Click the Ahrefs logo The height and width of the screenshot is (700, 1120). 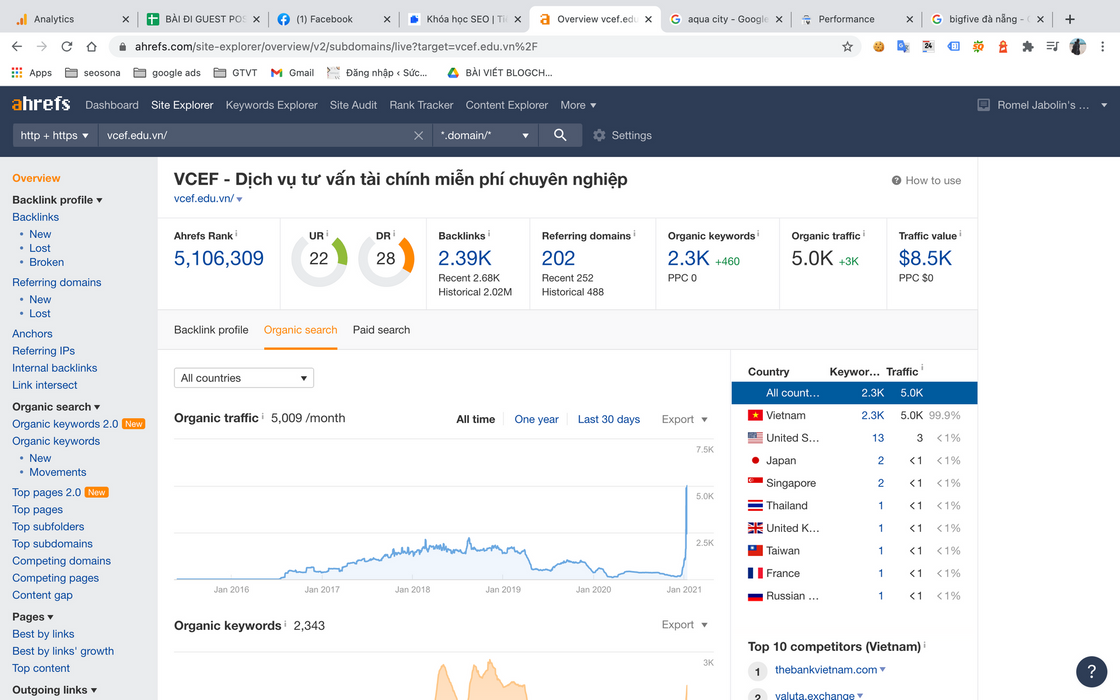pos(41,105)
